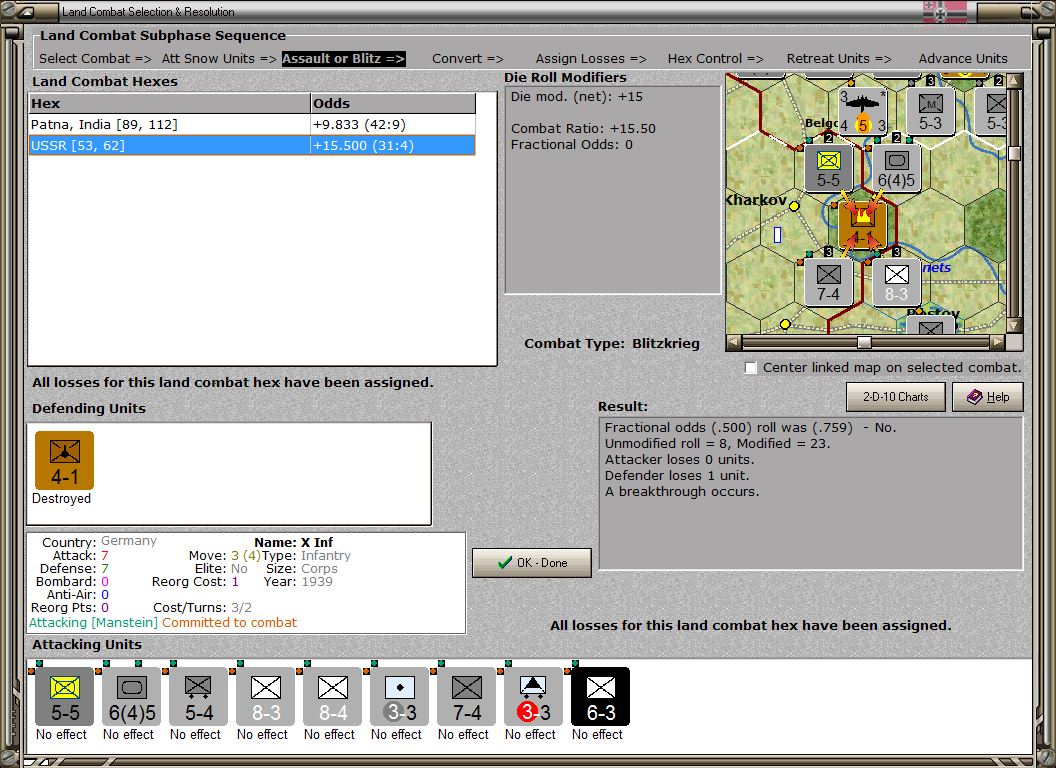Click the bomber aircraft counter on map

click(x=863, y=110)
